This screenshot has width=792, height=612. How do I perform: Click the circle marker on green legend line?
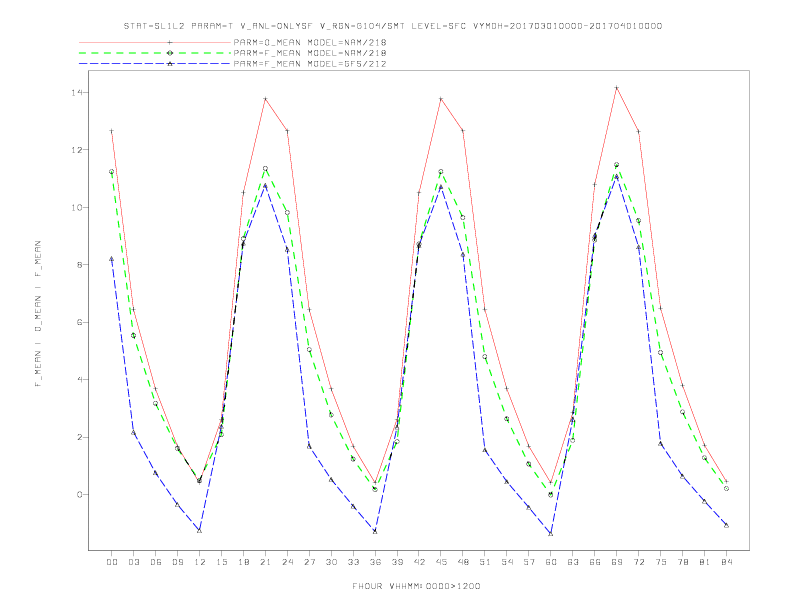(x=170, y=53)
